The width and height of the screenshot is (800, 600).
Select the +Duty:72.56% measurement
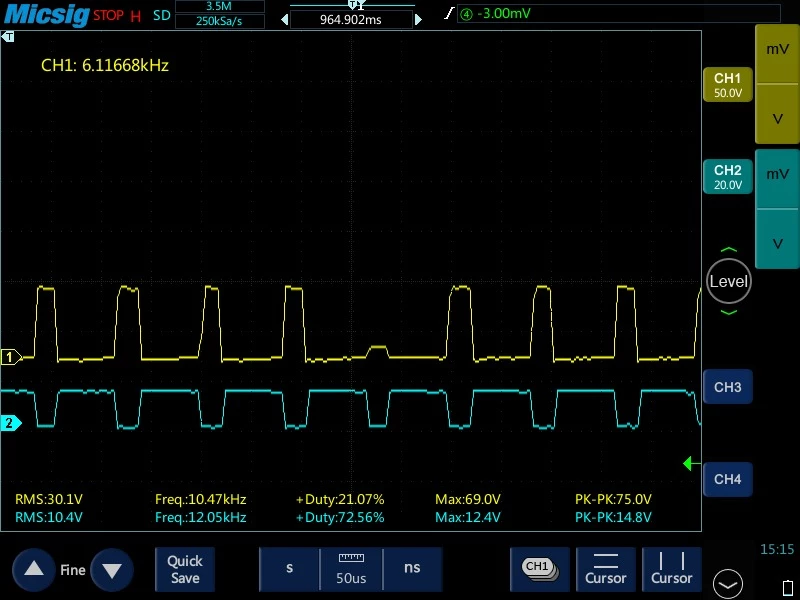(340, 517)
